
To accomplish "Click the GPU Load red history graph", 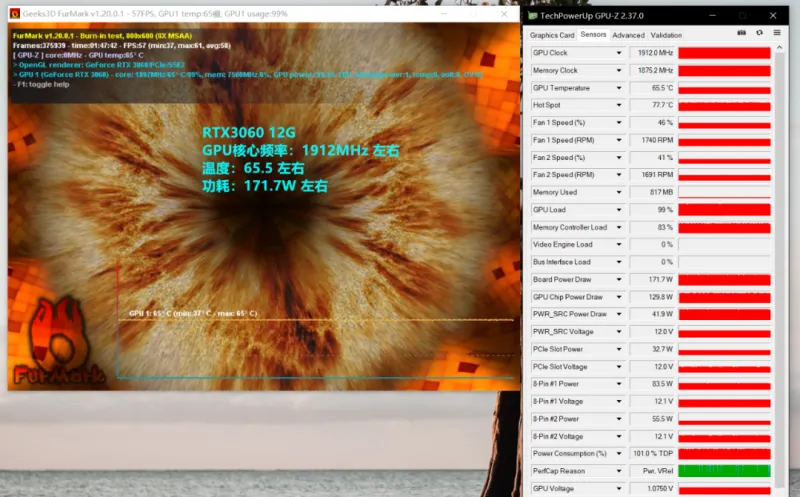I will [724, 210].
